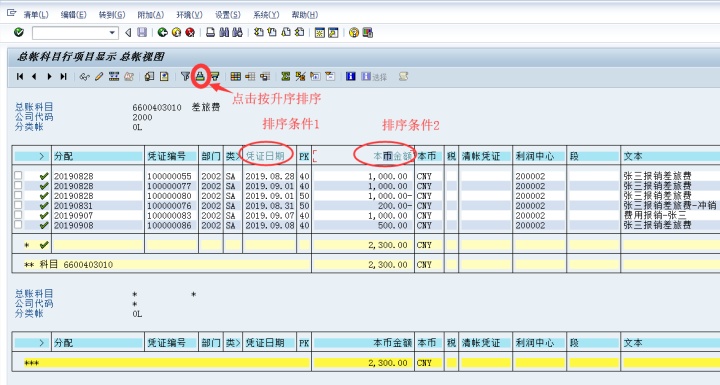Open the 环境(V) menu

tap(189, 15)
